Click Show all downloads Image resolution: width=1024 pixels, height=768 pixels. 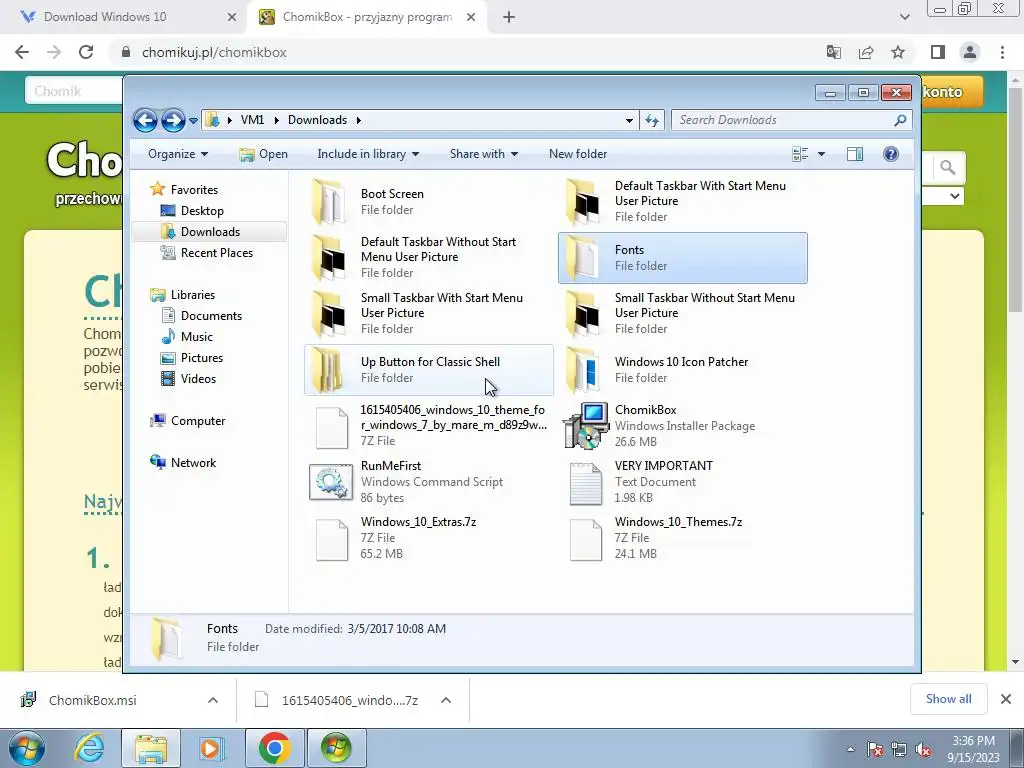tap(948, 699)
